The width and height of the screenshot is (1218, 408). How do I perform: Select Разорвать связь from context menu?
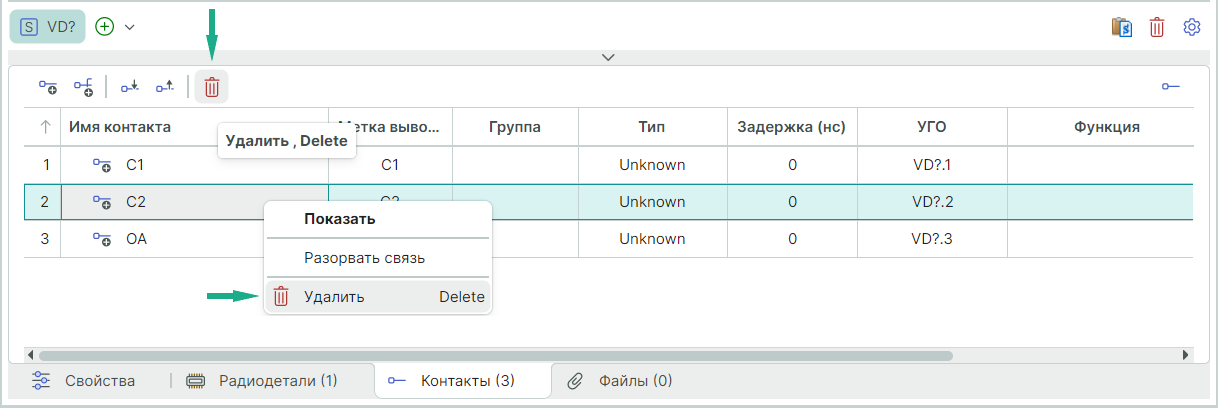pos(365,258)
